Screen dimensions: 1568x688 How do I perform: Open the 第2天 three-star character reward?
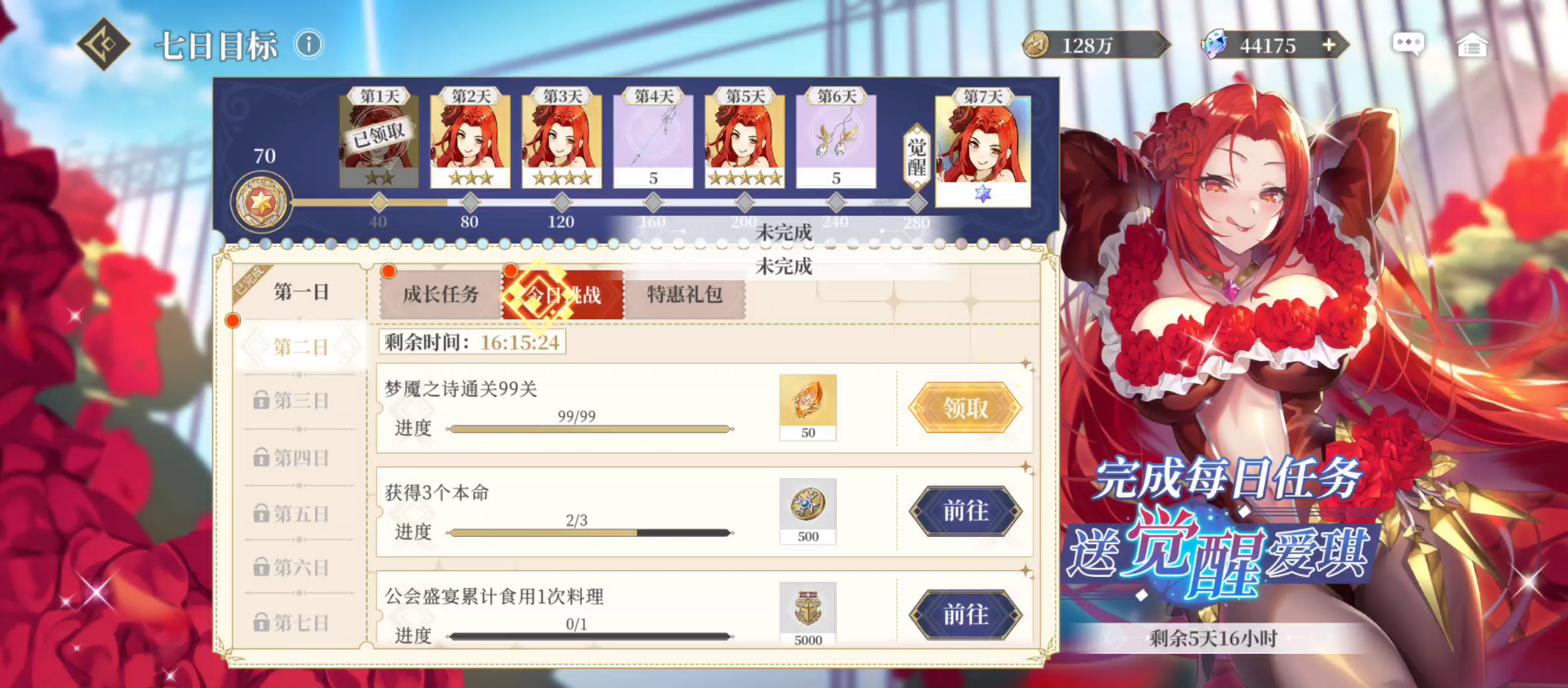tap(470, 138)
